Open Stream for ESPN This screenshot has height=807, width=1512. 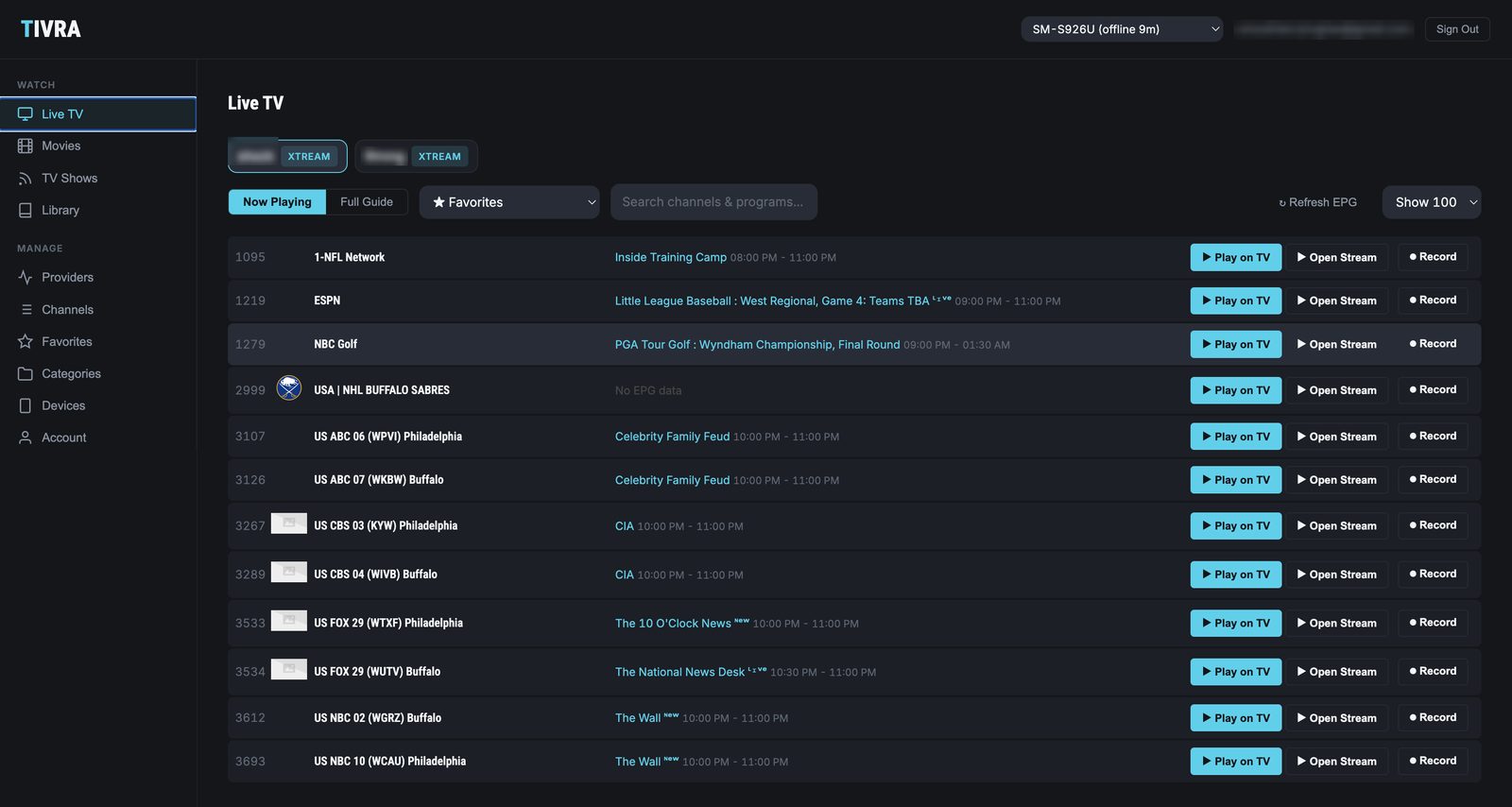[1336, 300]
